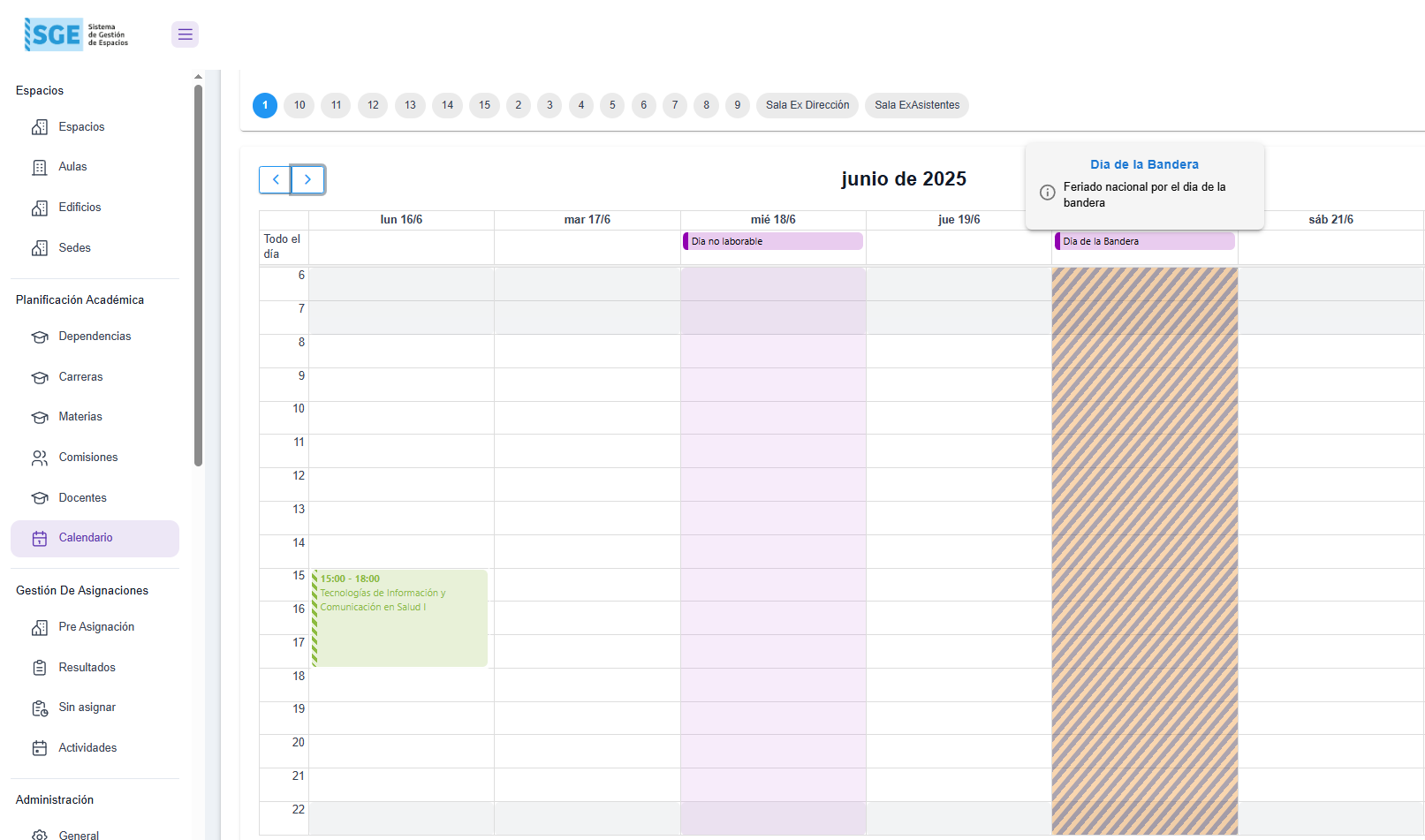Open the Comisiones menu item
The height and width of the screenshot is (840, 1425).
point(95,458)
